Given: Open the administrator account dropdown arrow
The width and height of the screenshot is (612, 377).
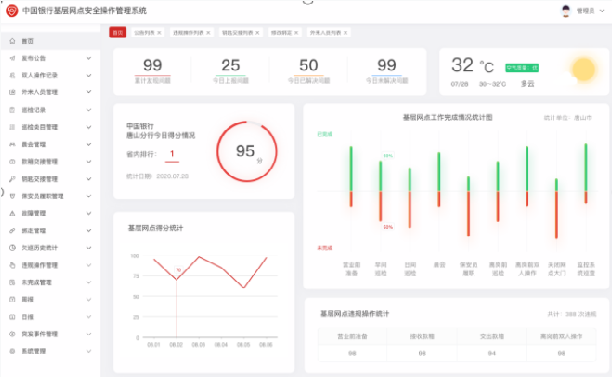Looking at the screenshot, I should point(602,11).
